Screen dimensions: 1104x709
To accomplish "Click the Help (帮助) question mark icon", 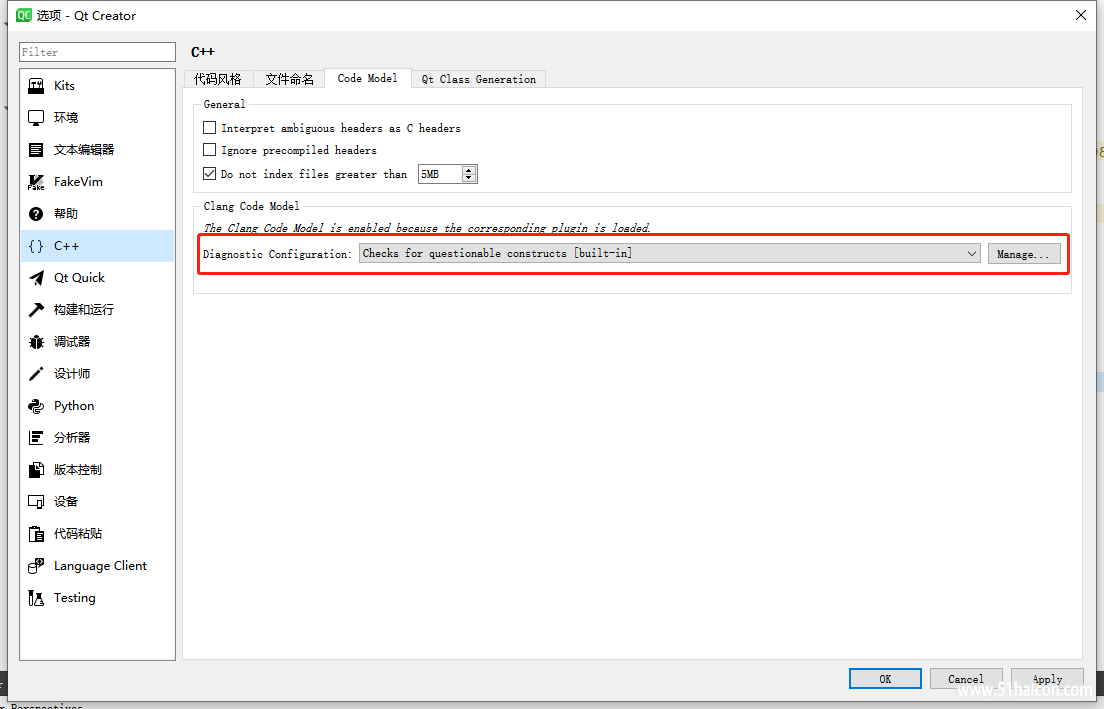I will click(x=36, y=214).
